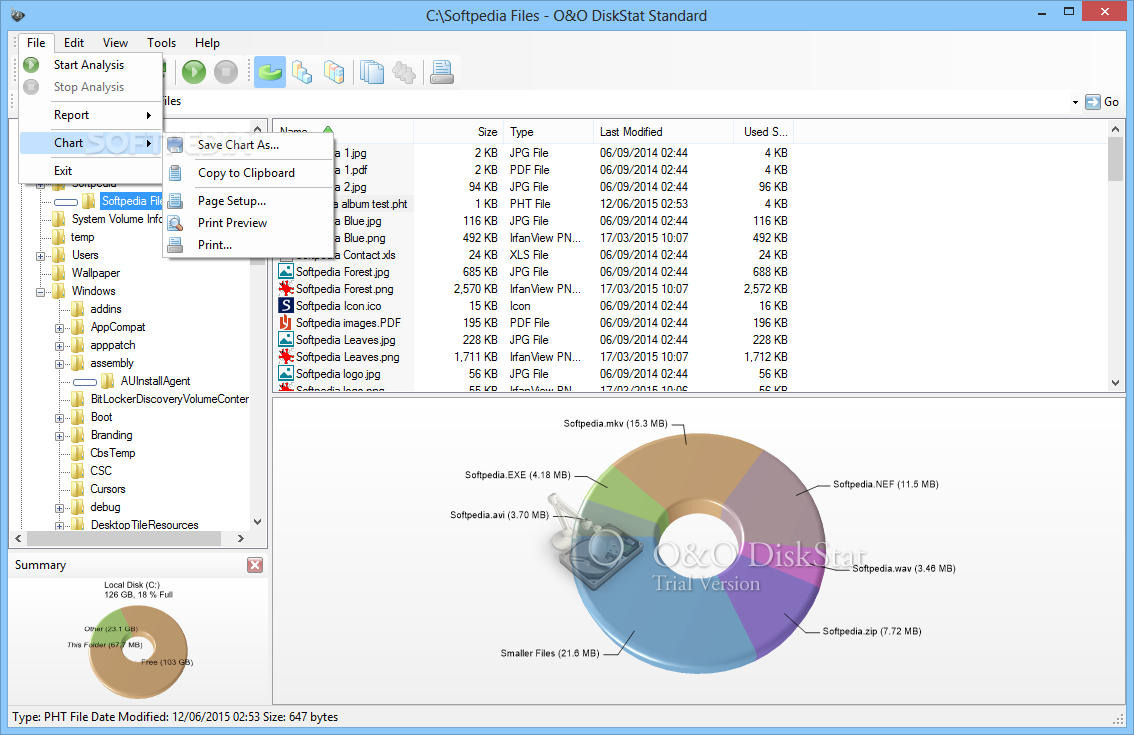Screen dimensions: 1134x735
Task: Click the printer report toolbar icon
Action: coord(441,72)
